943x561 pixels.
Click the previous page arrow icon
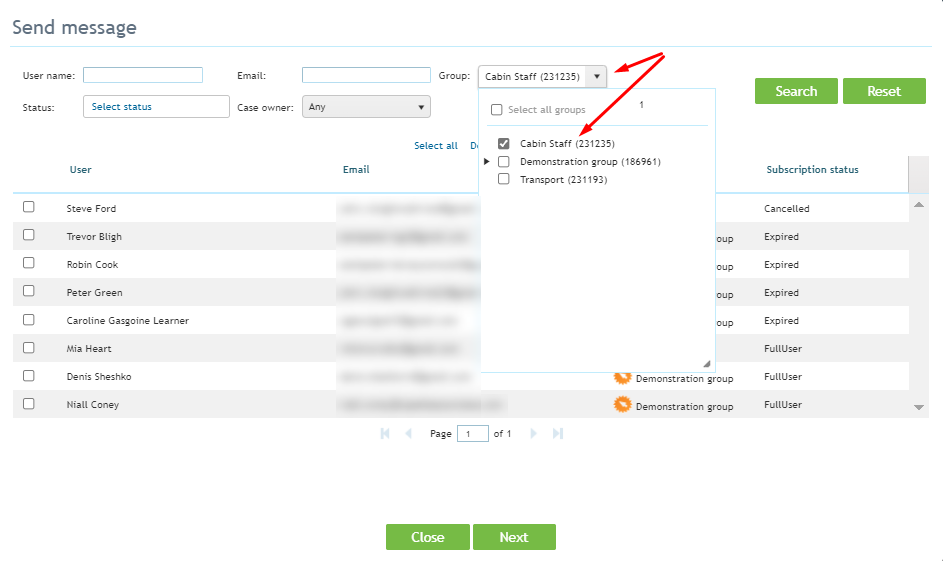coord(408,434)
